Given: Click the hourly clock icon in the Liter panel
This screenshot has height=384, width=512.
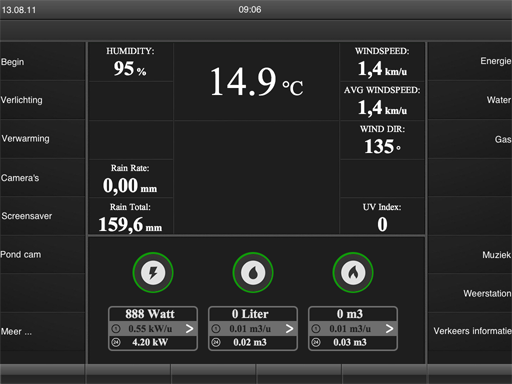Looking at the screenshot, I should tap(216, 329).
